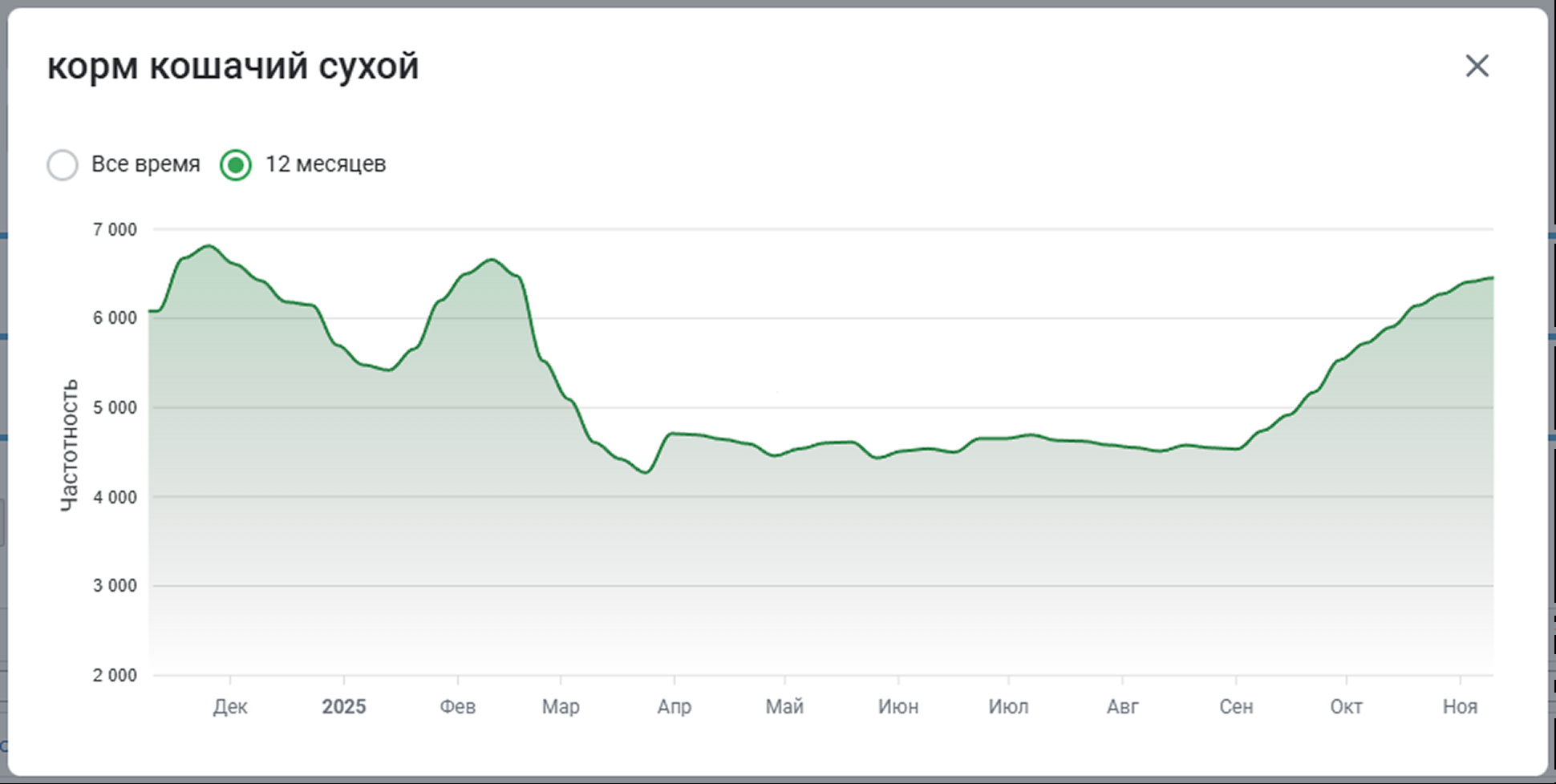The height and width of the screenshot is (784, 1556).
Task: Click the корм кошачий сухой chart title
Action: pos(233,66)
